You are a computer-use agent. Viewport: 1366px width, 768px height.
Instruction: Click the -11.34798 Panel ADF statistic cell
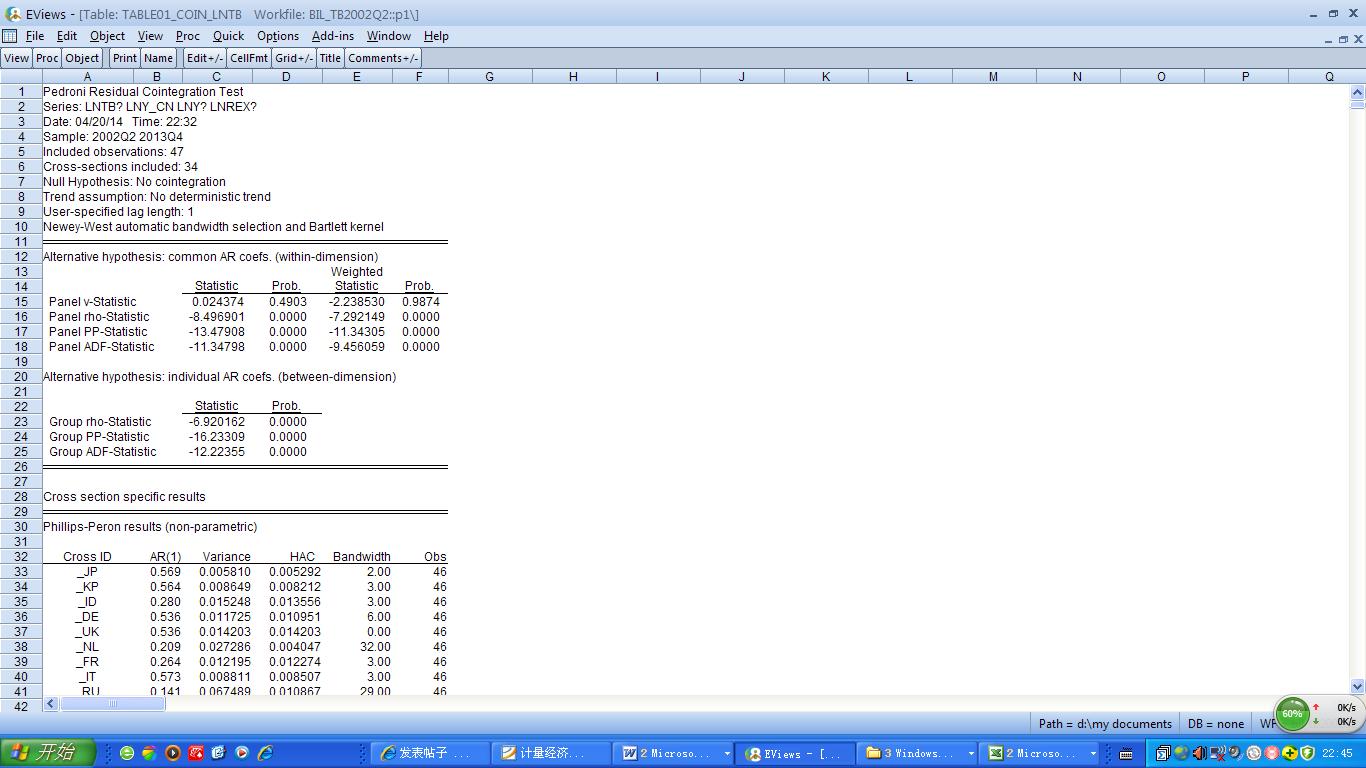(217, 347)
